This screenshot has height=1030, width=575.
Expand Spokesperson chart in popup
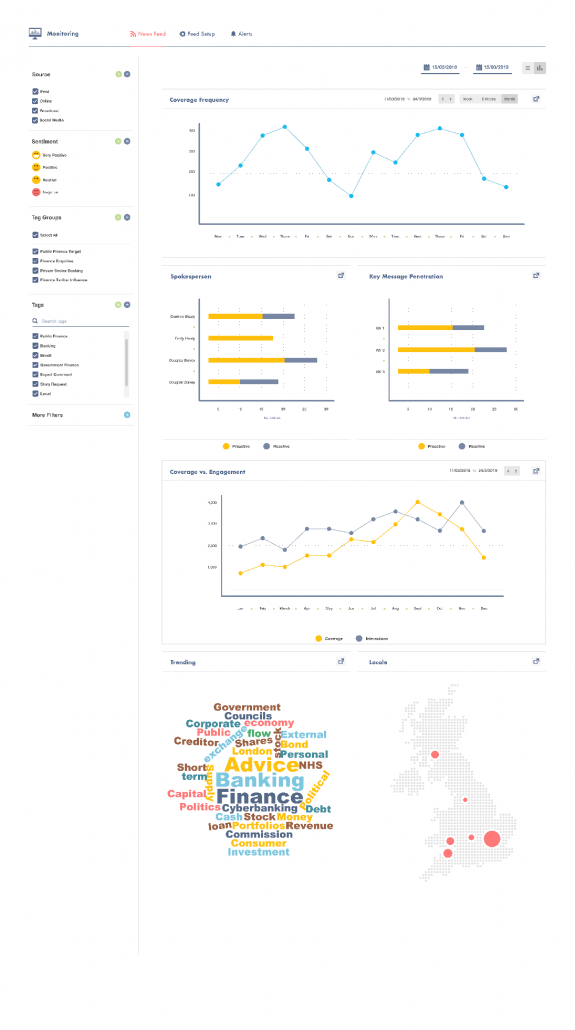point(341,276)
